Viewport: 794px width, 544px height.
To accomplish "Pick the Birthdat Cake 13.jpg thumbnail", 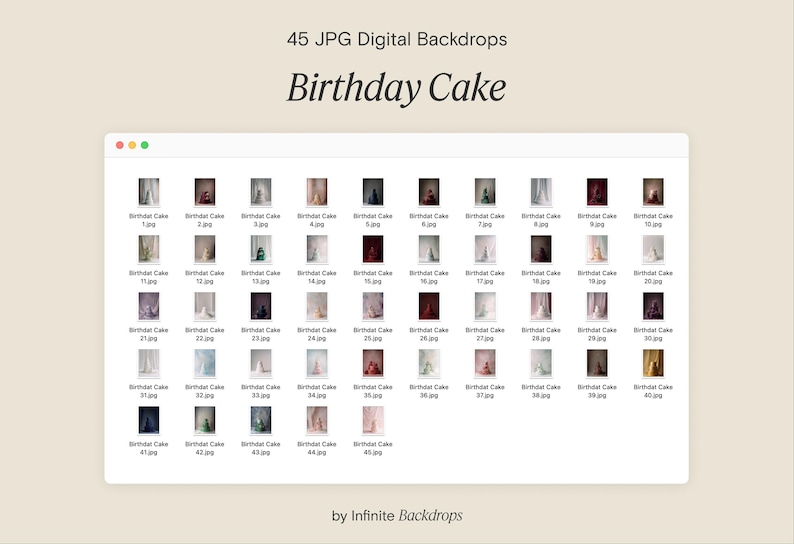I will pyautogui.click(x=261, y=249).
